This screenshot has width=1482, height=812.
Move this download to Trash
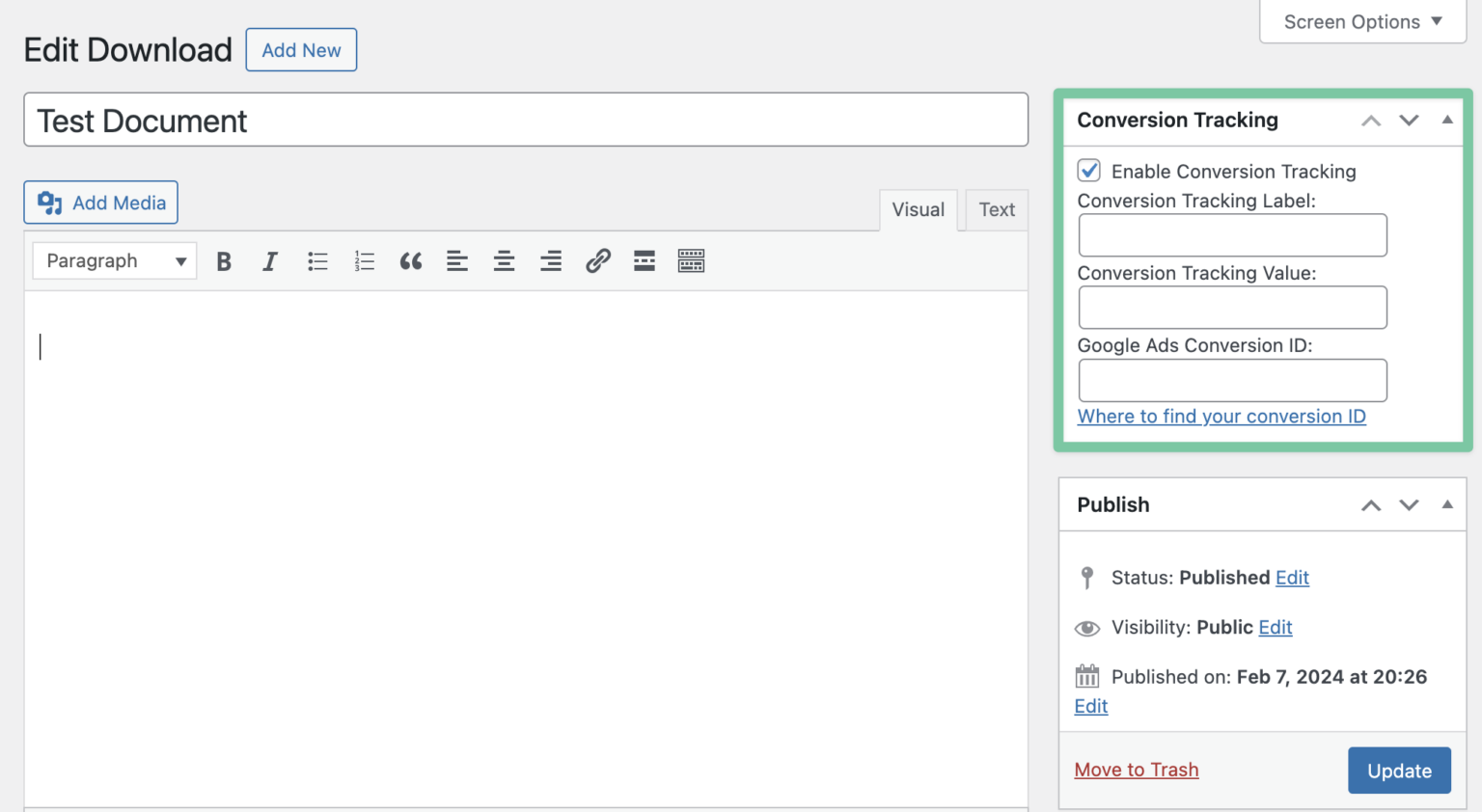click(1137, 770)
